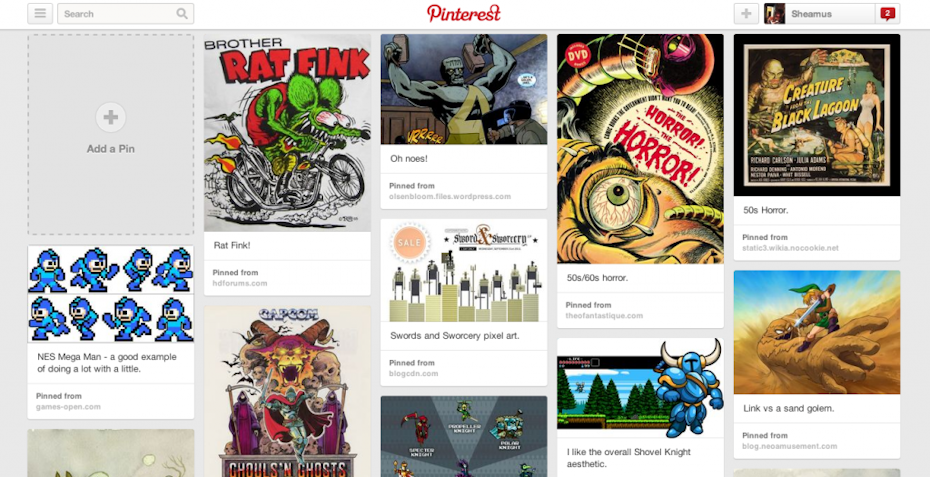This screenshot has width=930, height=477.
Task: Follow the theofantastique.com source link
Action: (x=604, y=316)
